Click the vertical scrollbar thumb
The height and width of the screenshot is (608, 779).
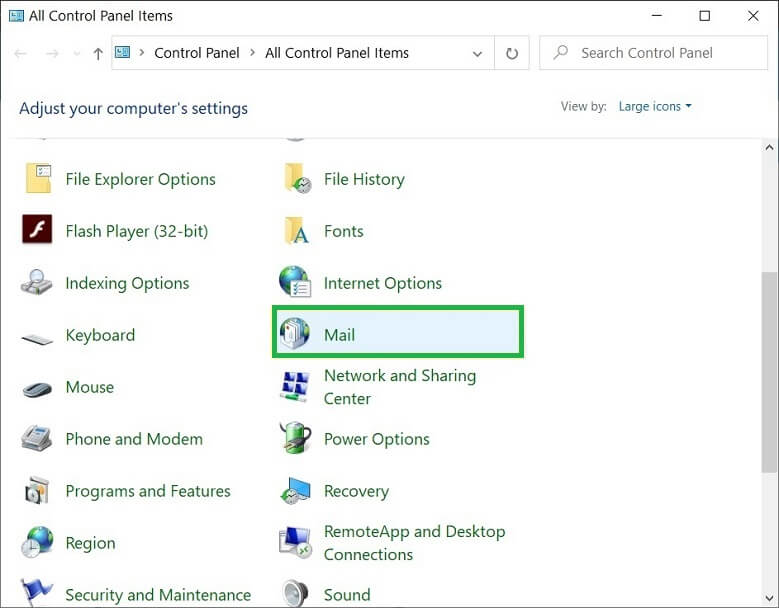pyautogui.click(x=770, y=372)
